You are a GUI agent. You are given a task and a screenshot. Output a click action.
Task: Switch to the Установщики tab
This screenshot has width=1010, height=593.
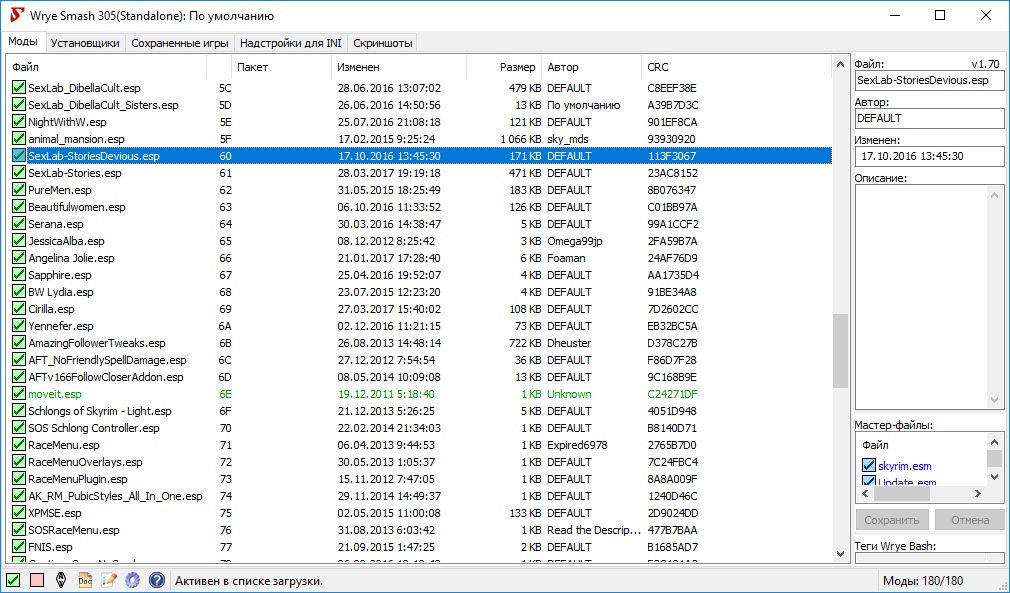(85, 43)
